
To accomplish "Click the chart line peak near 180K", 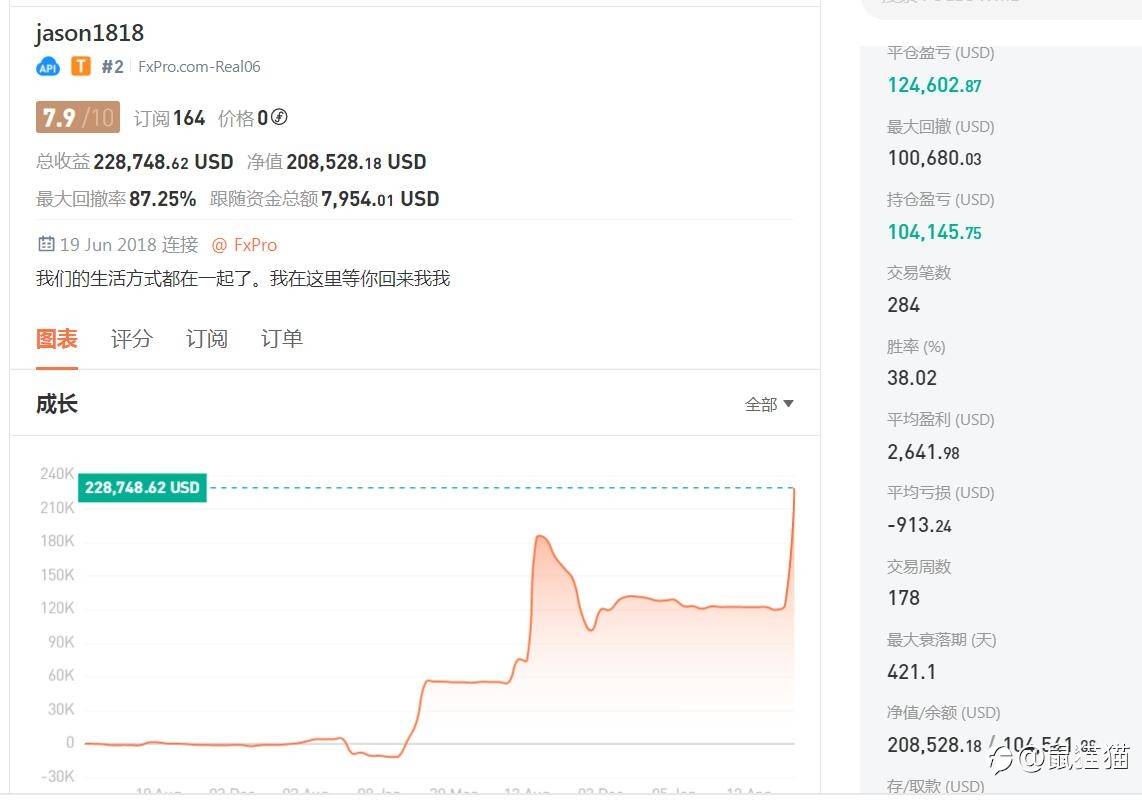I will 540,537.
